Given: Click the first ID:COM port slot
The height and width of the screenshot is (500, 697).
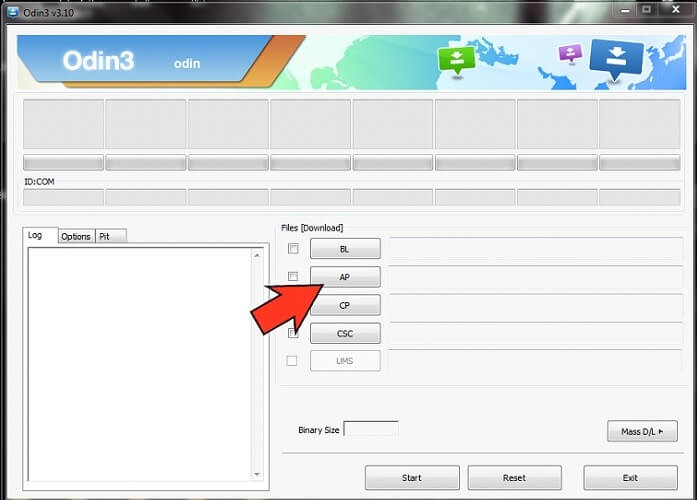Looking at the screenshot, I should tap(63, 197).
